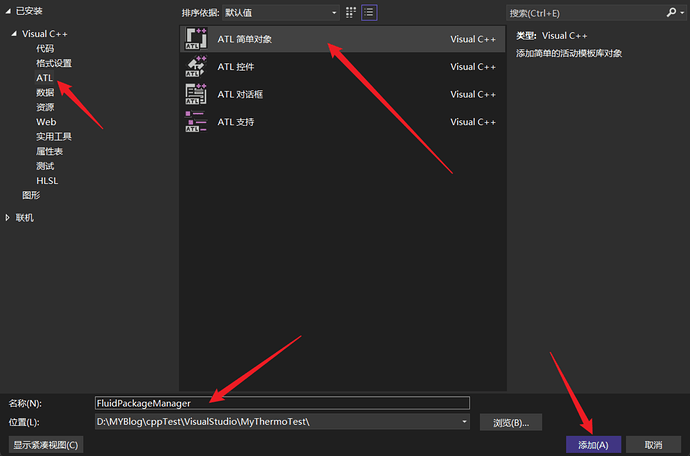
Task: Select the ATL category in tree
Action: pyautogui.click(x=44, y=77)
